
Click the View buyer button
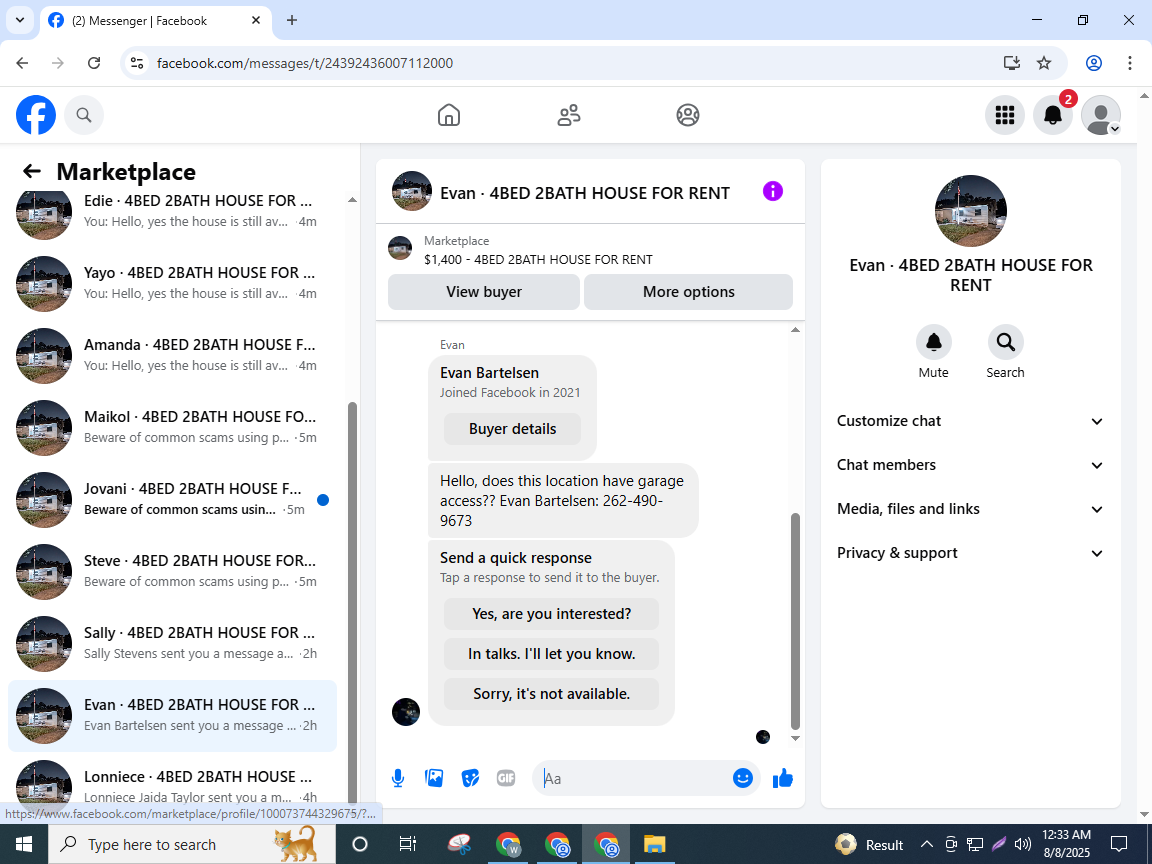pos(483,292)
